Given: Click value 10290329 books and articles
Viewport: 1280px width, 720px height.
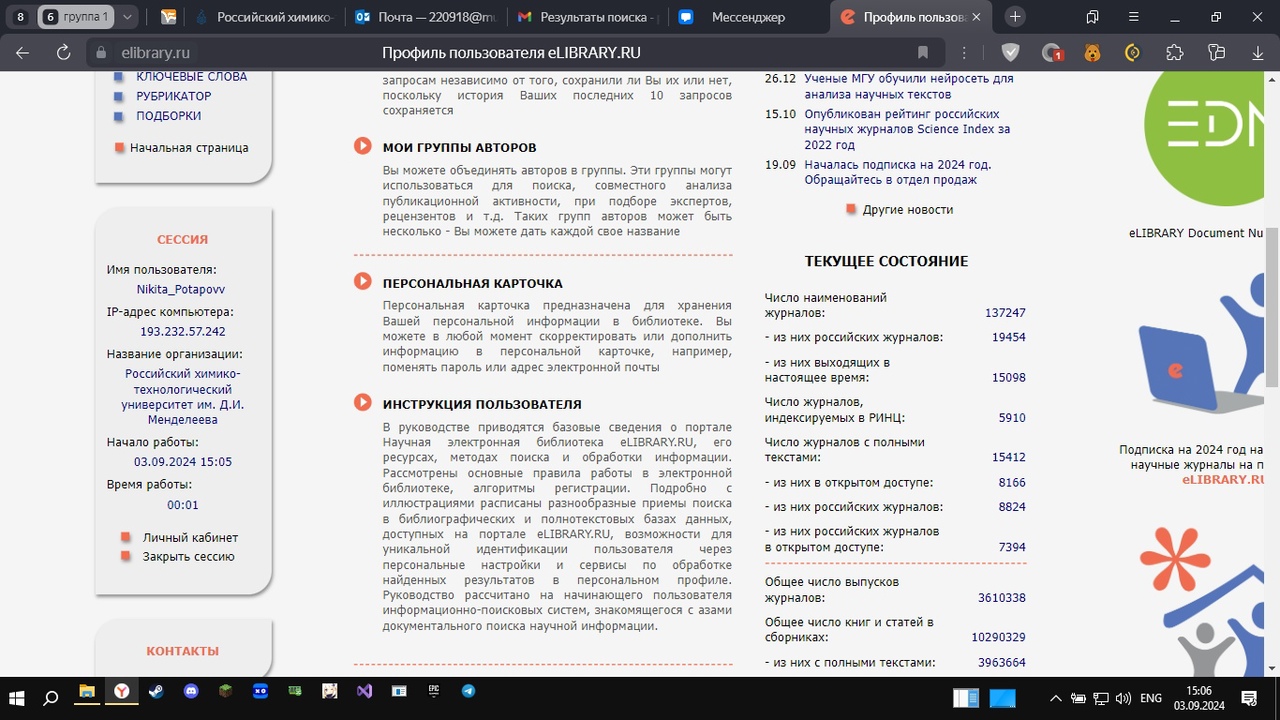Looking at the screenshot, I should (998, 637).
